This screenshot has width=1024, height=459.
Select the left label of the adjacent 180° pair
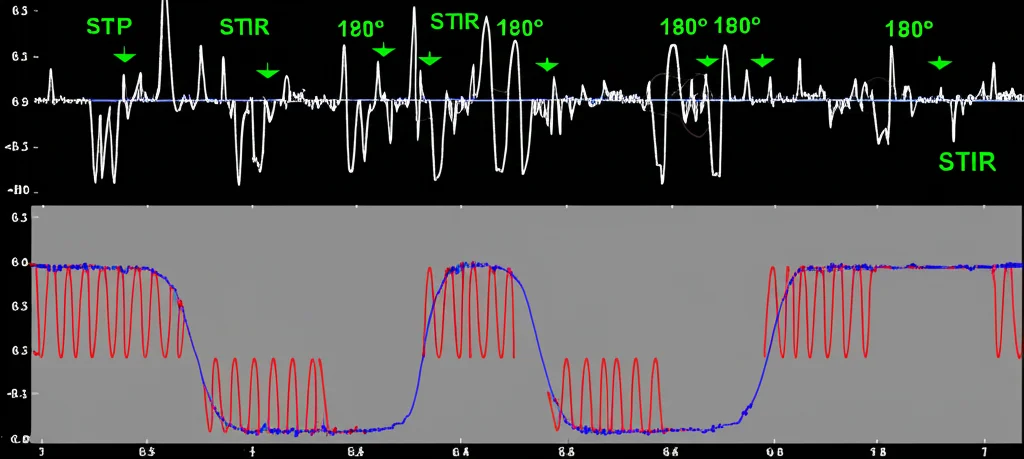(684, 26)
